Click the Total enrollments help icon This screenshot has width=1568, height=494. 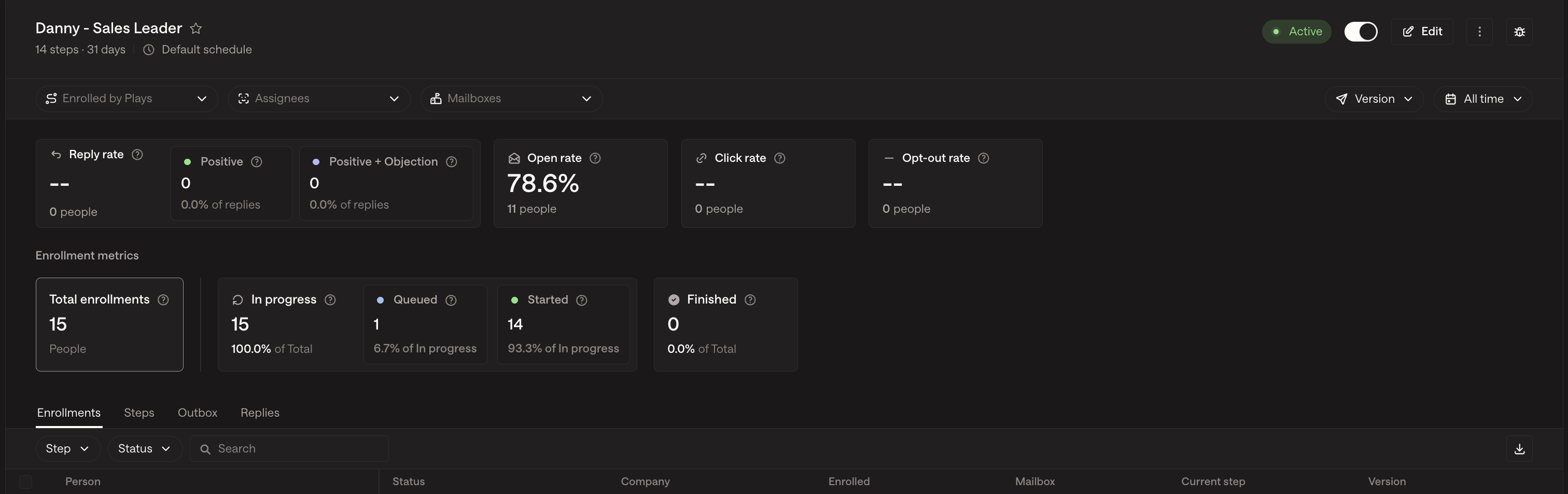pyautogui.click(x=163, y=300)
